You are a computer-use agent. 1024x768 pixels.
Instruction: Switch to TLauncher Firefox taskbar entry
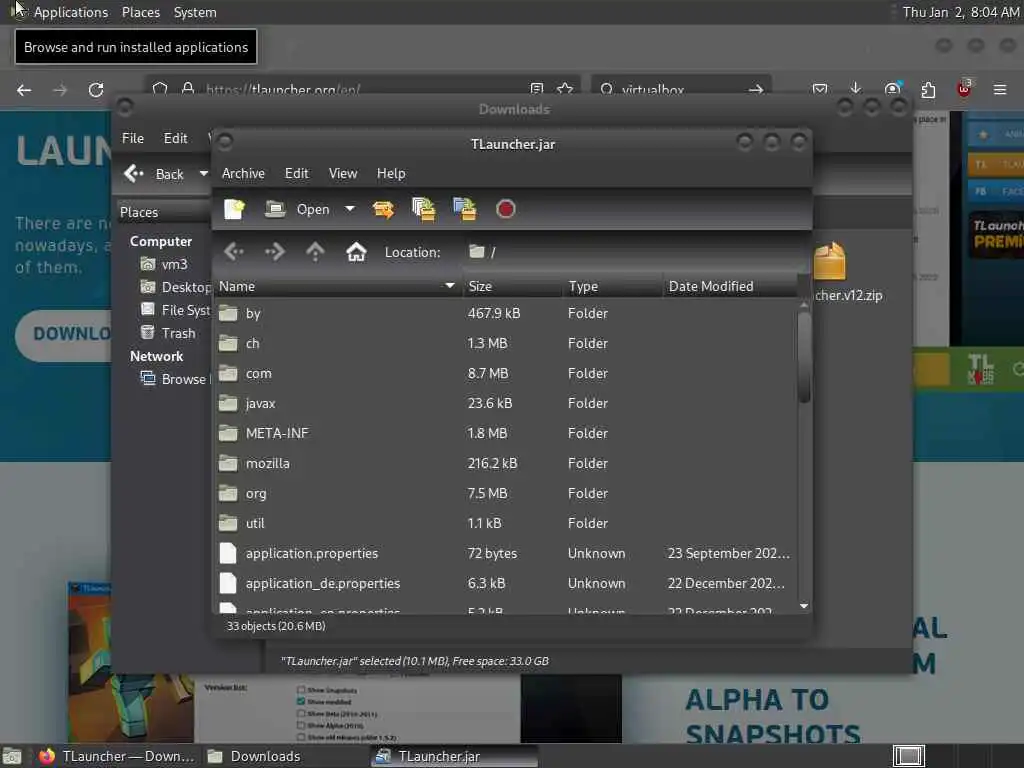pos(116,756)
